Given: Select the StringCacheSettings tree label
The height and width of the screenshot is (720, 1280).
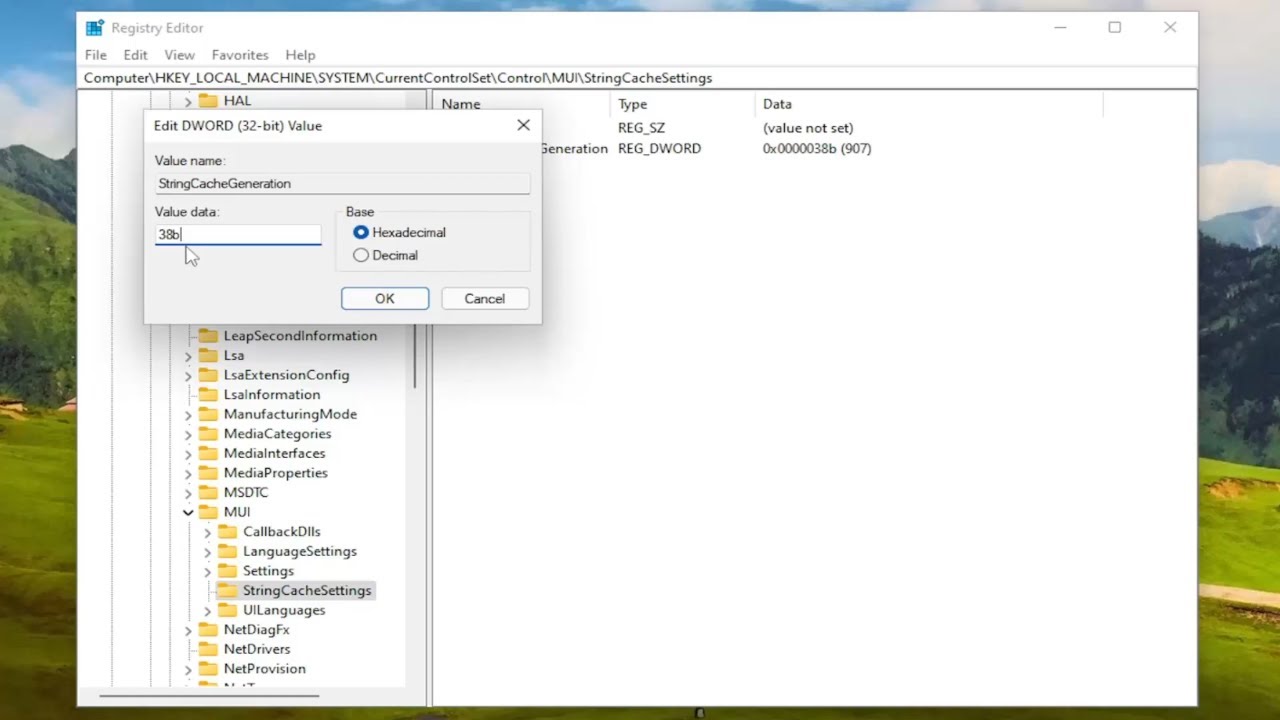Looking at the screenshot, I should tap(307, 591).
